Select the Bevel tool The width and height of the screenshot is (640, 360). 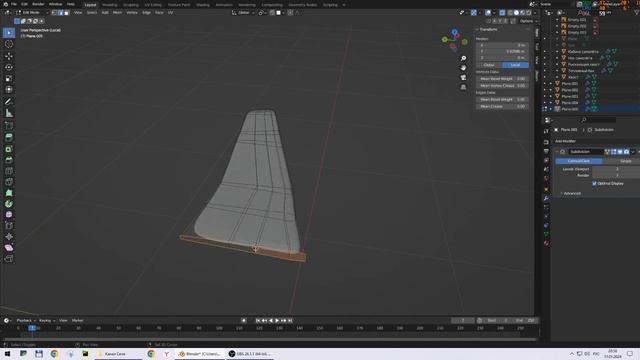[9, 160]
